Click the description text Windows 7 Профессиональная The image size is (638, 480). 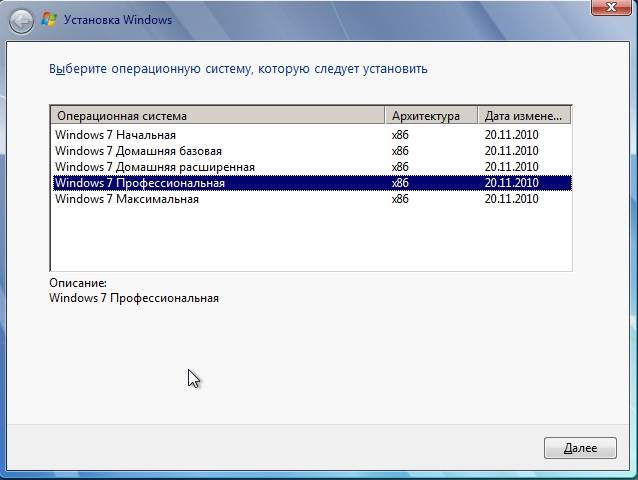tap(133, 298)
